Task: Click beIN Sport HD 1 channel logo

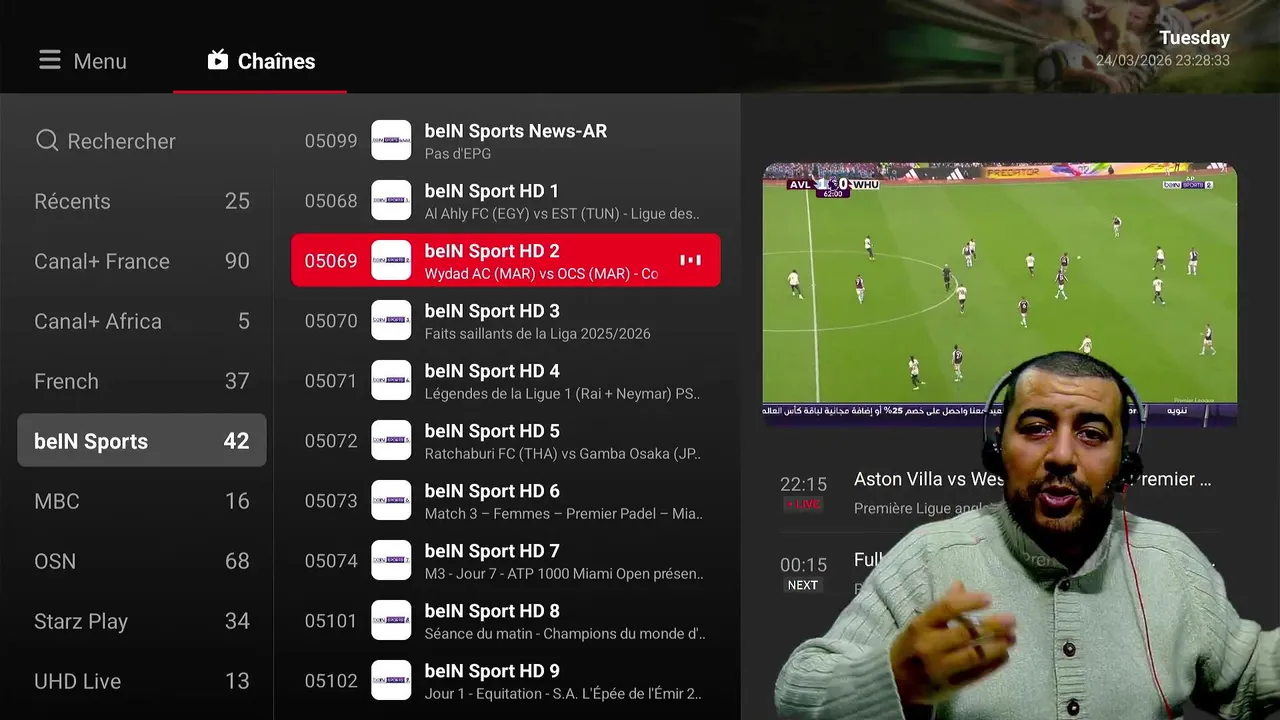Action: [391, 200]
